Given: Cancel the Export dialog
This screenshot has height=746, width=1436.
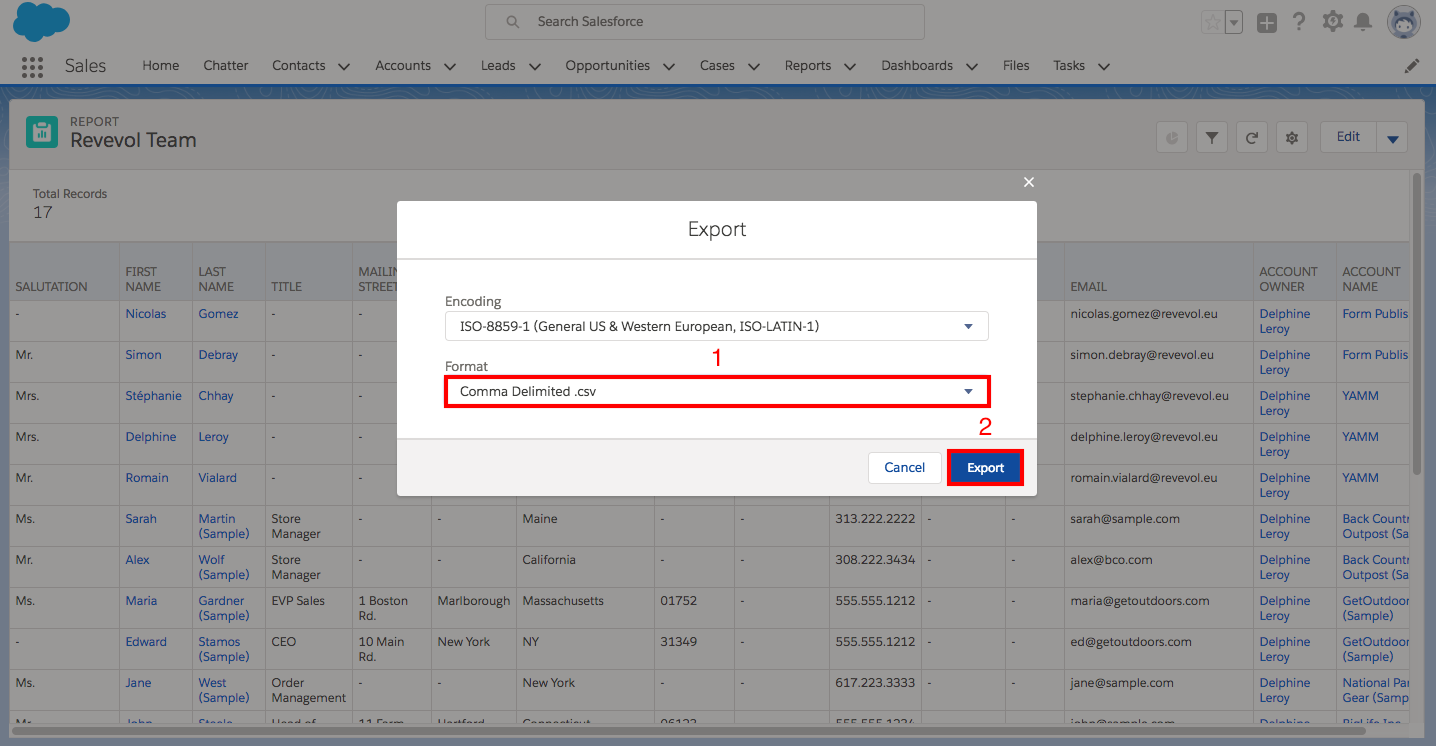Looking at the screenshot, I should [905, 468].
